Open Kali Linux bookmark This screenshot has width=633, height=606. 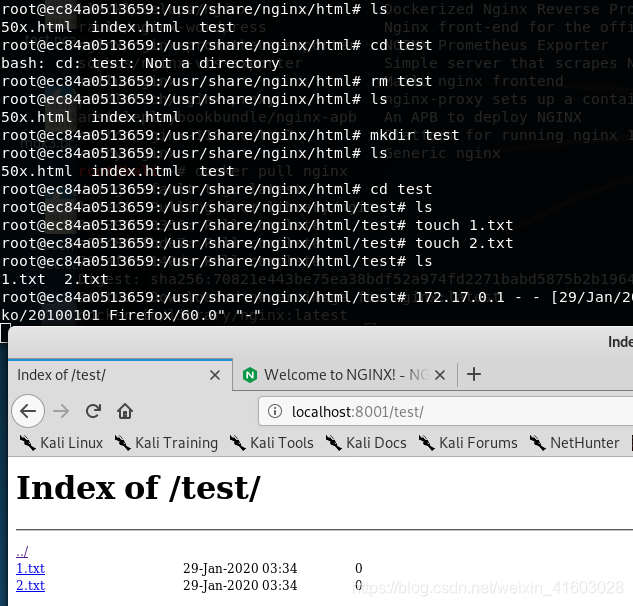click(61, 443)
